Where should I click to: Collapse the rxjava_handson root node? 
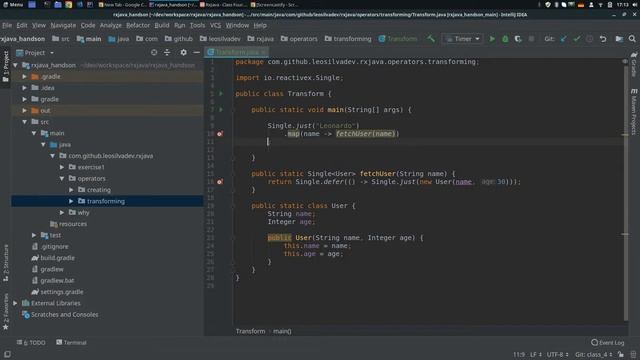pos(15,65)
